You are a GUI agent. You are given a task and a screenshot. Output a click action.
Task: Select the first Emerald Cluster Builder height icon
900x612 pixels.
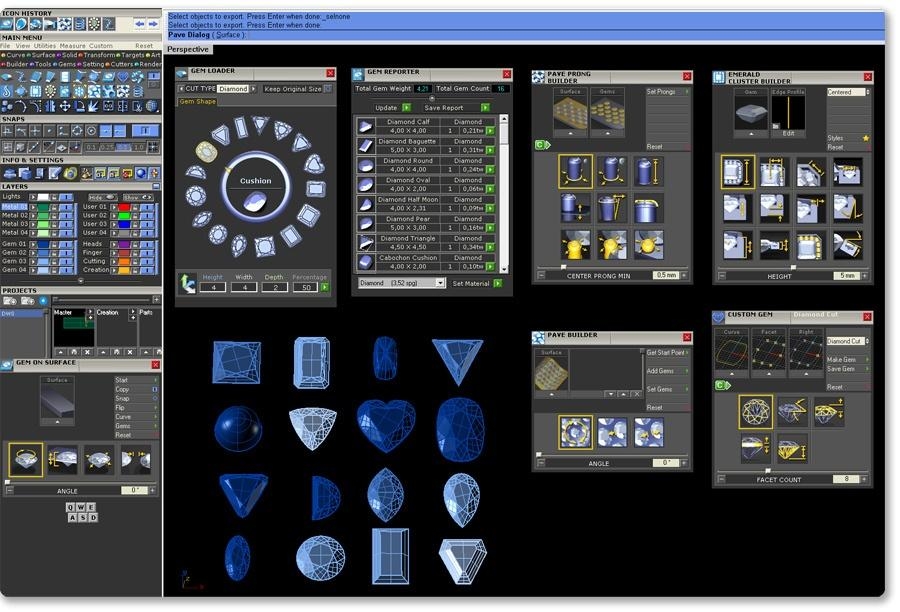coord(738,172)
